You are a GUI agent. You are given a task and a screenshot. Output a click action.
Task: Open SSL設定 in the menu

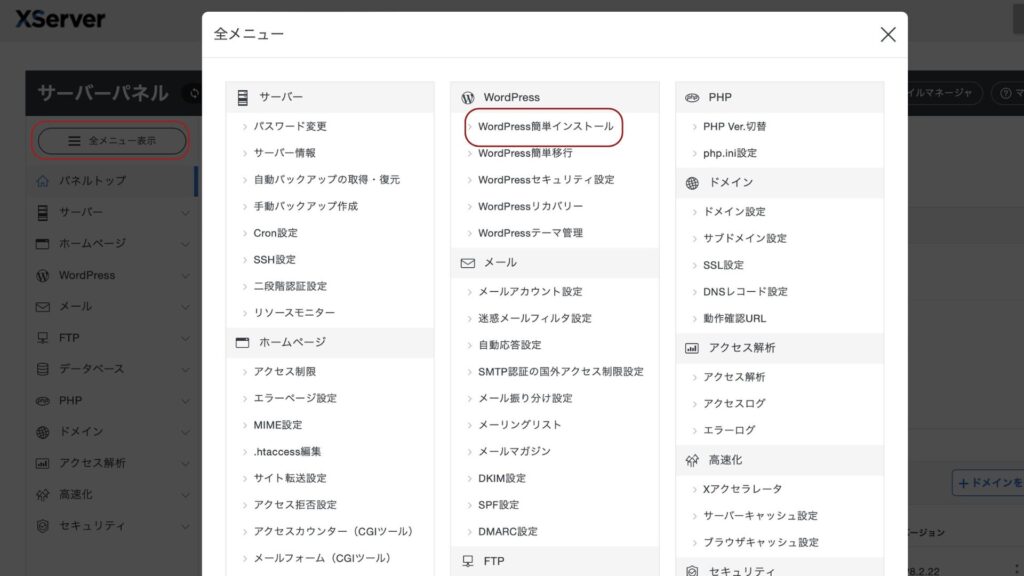point(723,265)
